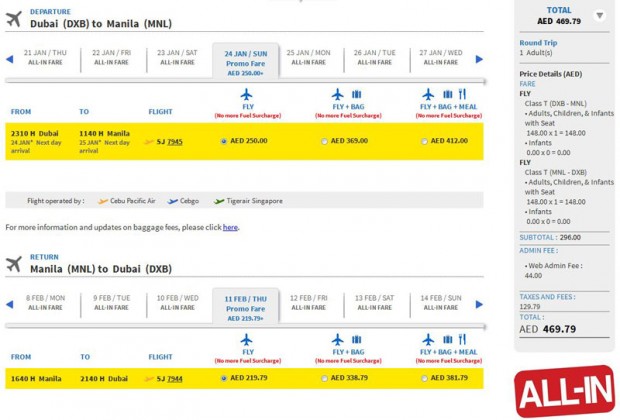The height and width of the screenshot is (420, 620).
Task: Click airline icon beside SJ 7945
Action: pos(149,142)
